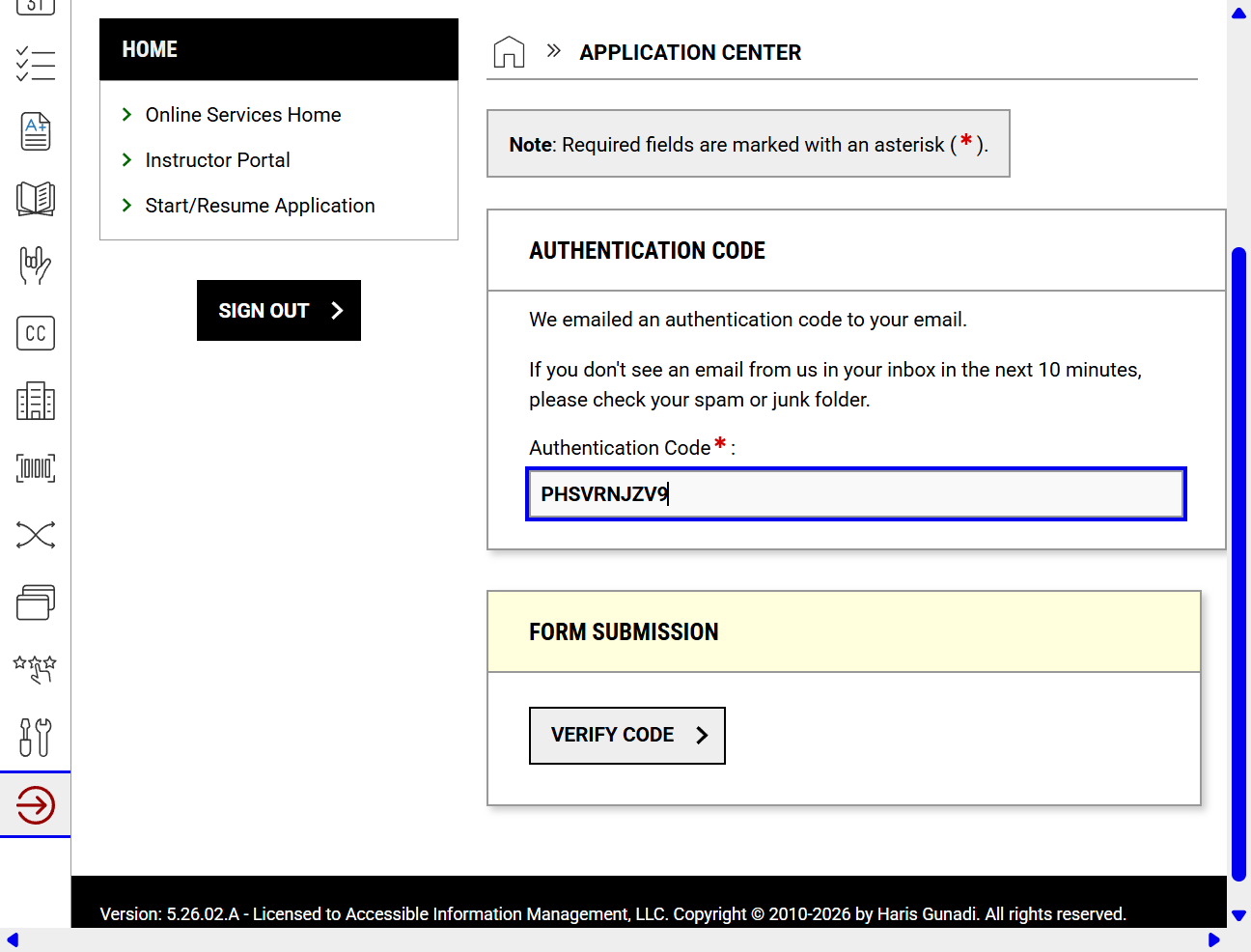Open partially visible calendar icon at top
This screenshot has height=952, width=1251.
point(36,8)
